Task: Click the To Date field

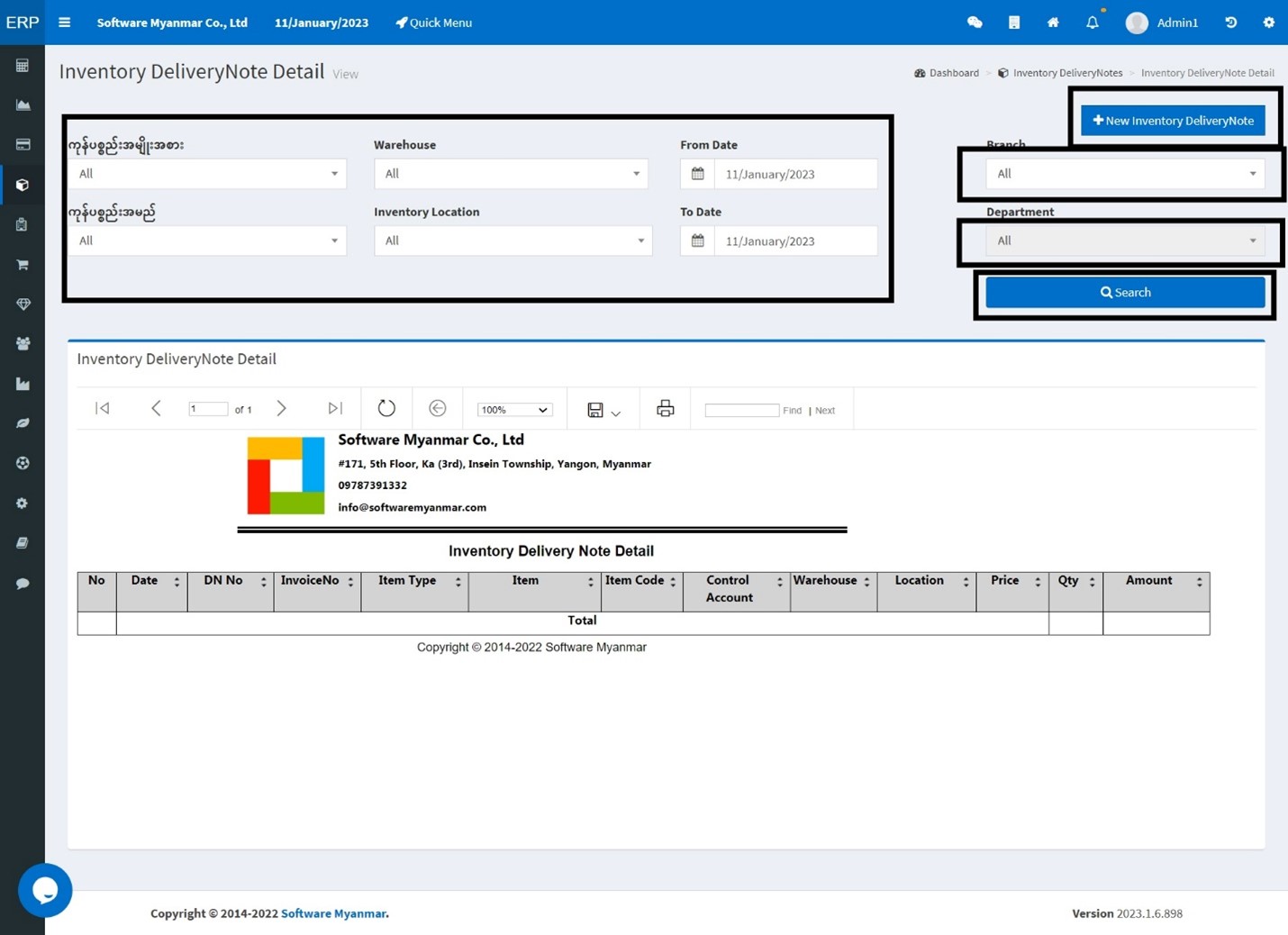Action: [x=796, y=241]
